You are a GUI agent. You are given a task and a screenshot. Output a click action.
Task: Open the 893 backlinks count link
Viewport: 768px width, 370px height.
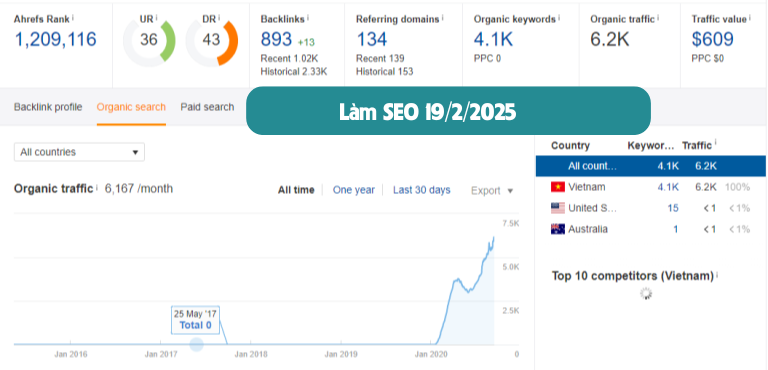[276, 39]
